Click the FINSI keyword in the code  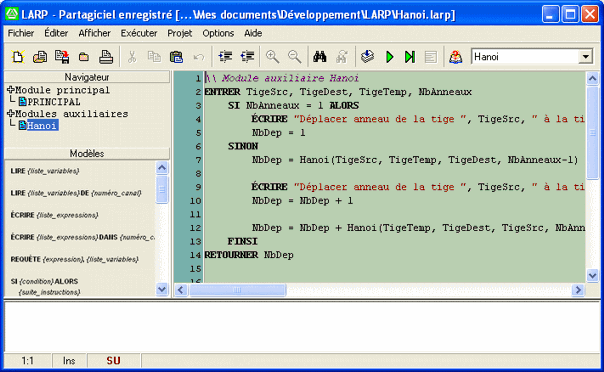tap(242, 241)
